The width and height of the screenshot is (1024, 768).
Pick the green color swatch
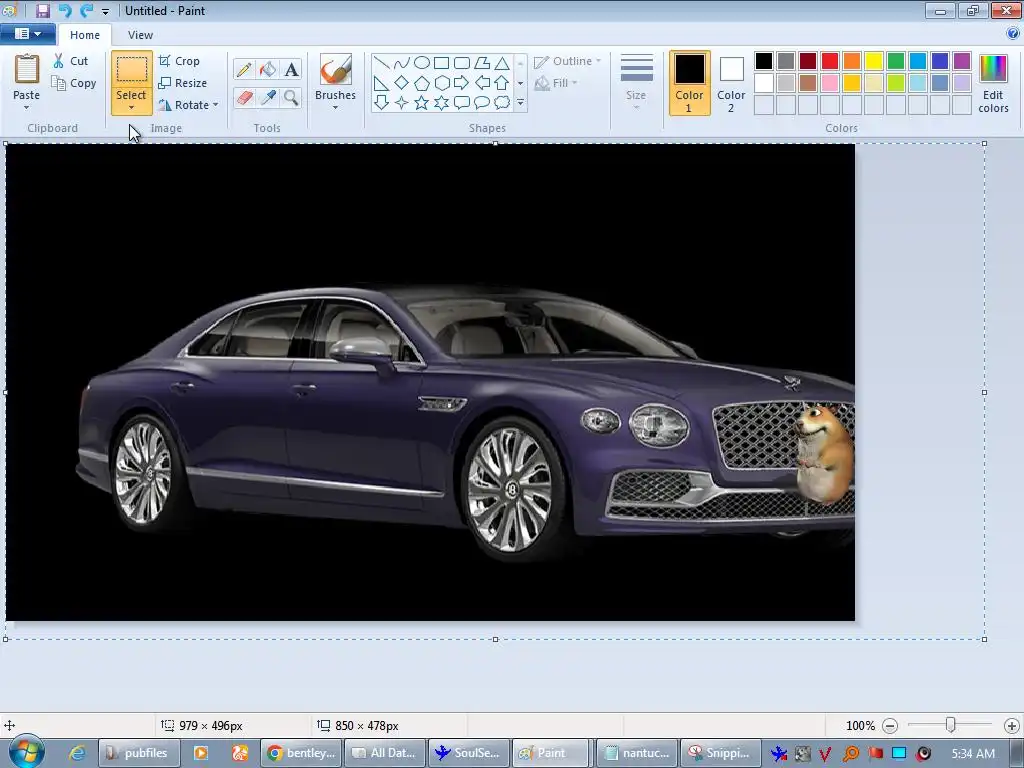(896, 61)
